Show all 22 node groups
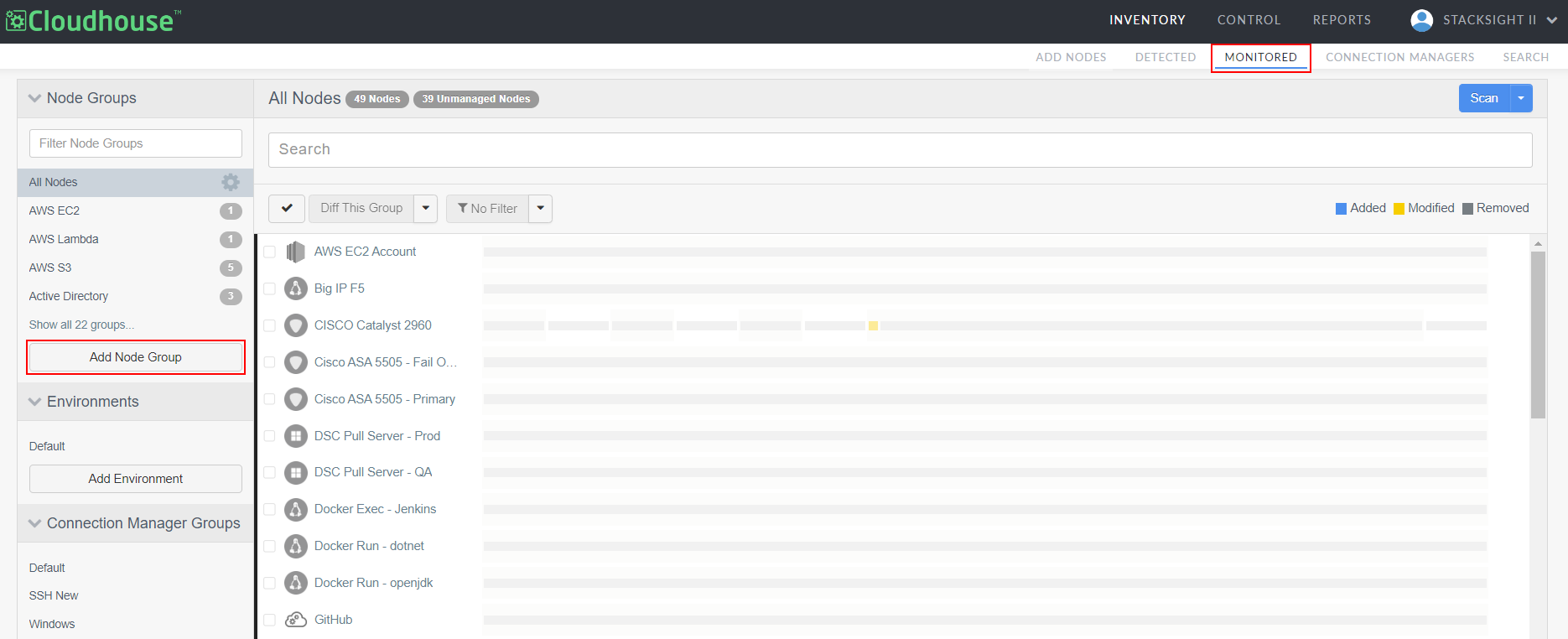Screen dimensions: 1568x639 81,325
